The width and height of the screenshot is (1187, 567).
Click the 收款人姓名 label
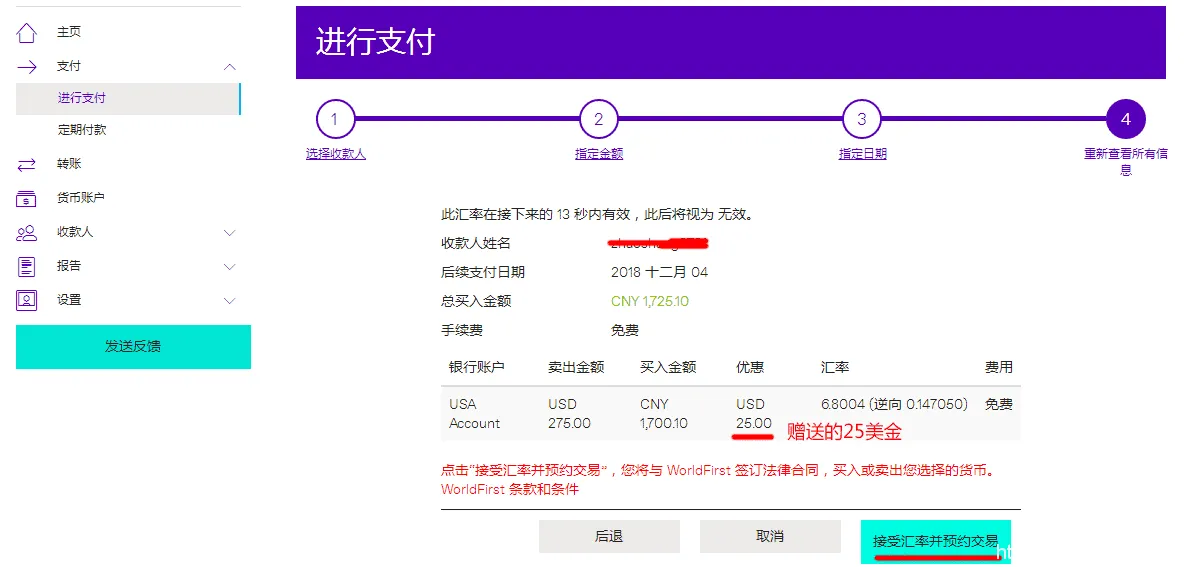[476, 244]
